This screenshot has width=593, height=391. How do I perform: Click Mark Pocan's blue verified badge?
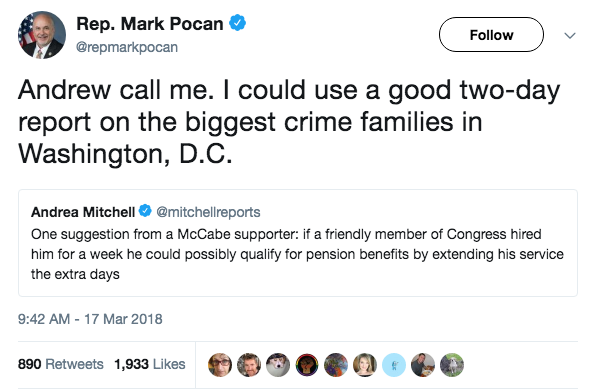point(238,23)
